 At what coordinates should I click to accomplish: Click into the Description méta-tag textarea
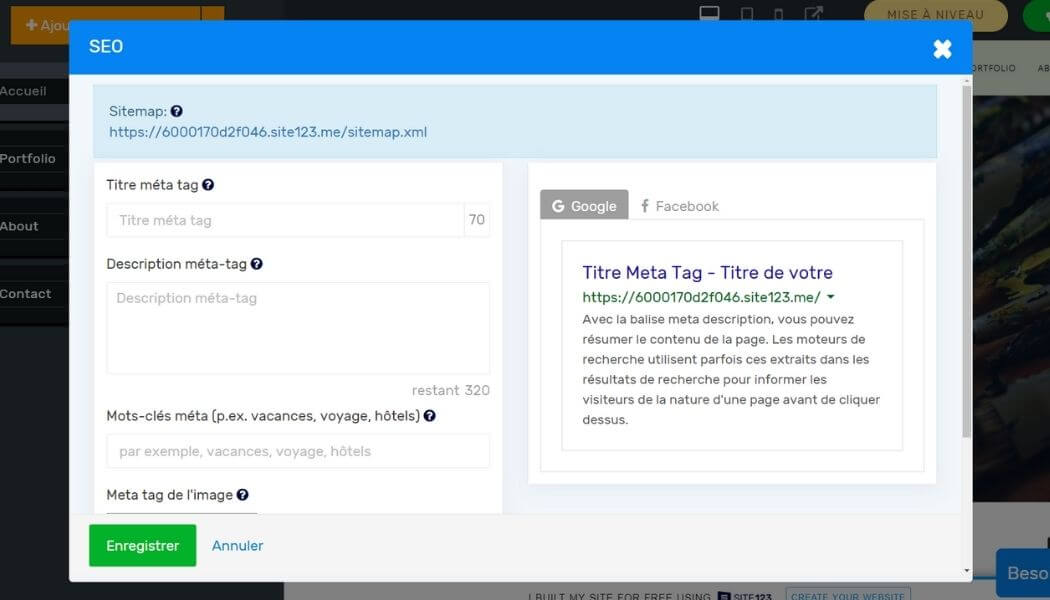pyautogui.click(x=298, y=328)
